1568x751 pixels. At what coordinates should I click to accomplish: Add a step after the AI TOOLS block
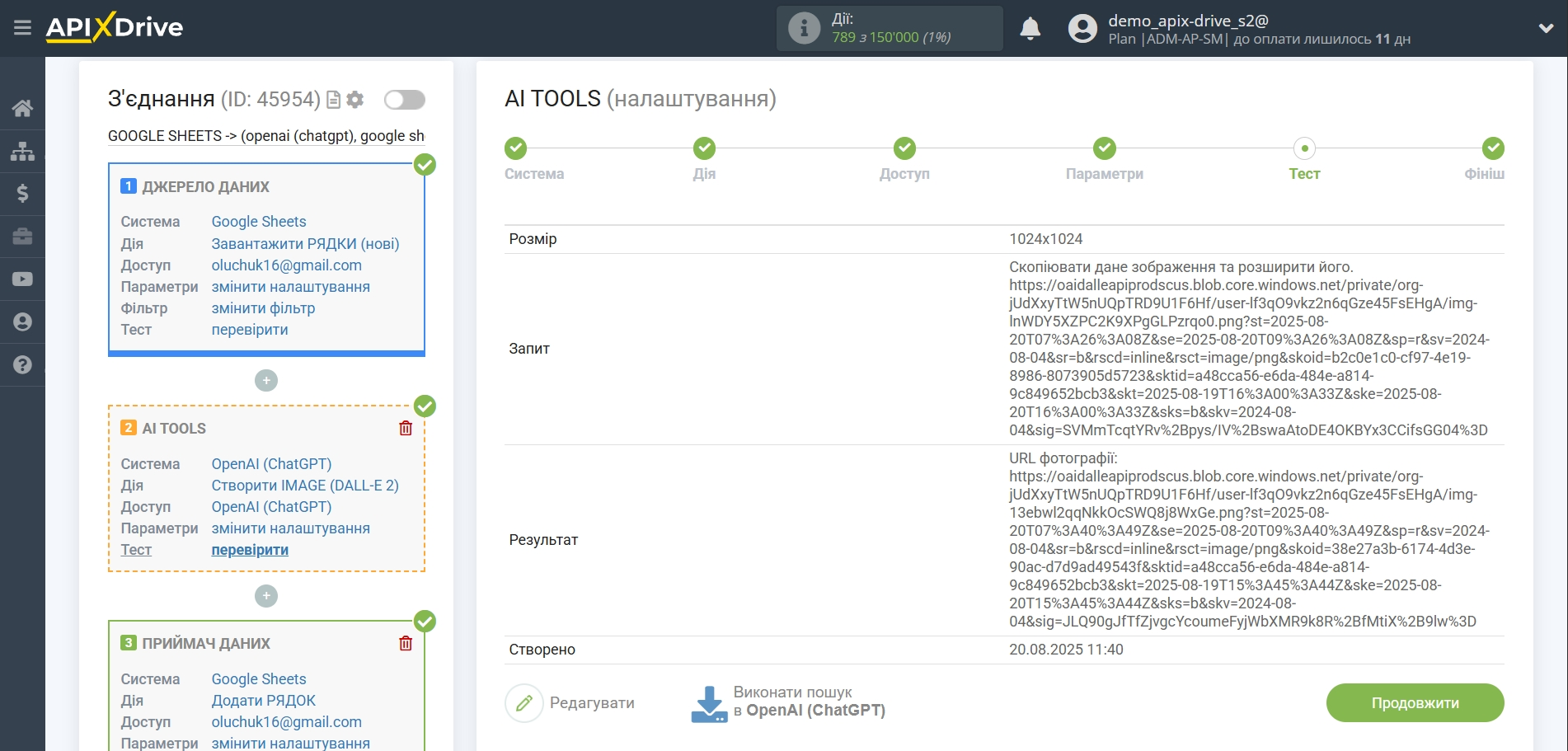(x=266, y=596)
